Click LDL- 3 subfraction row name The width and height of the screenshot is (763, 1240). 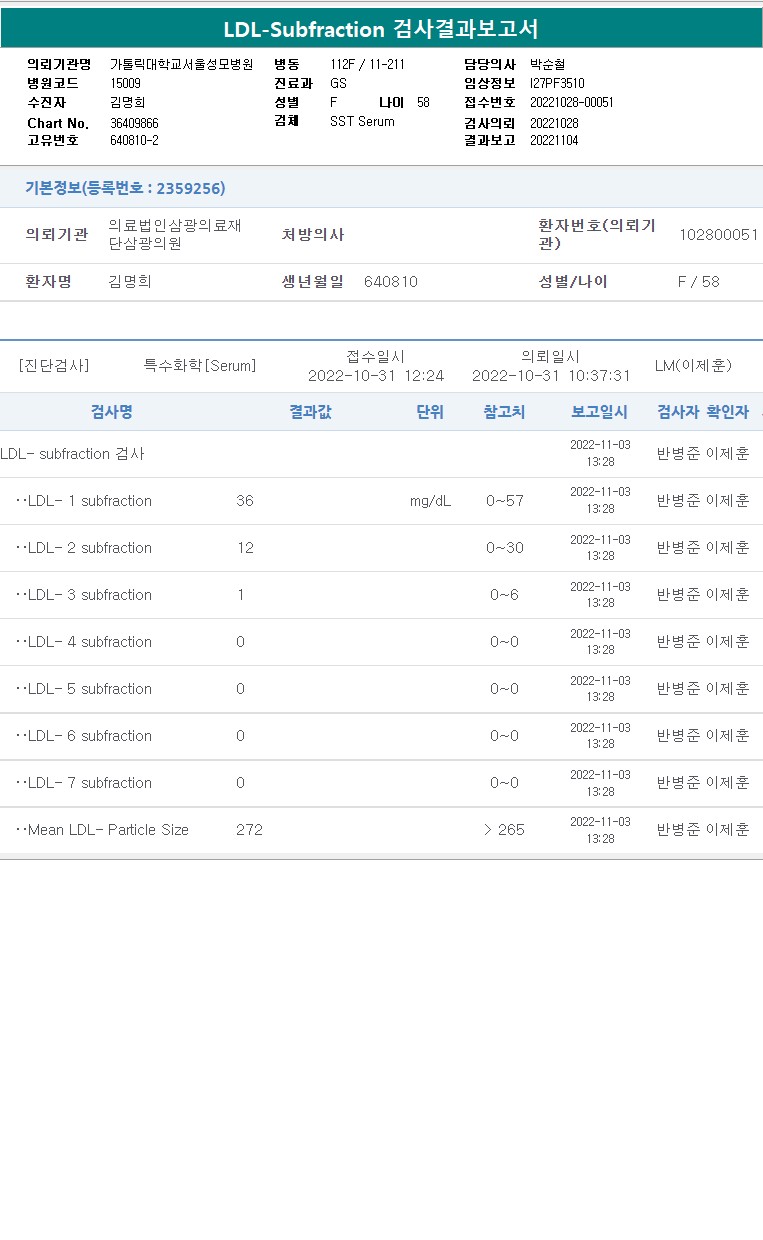[84, 595]
